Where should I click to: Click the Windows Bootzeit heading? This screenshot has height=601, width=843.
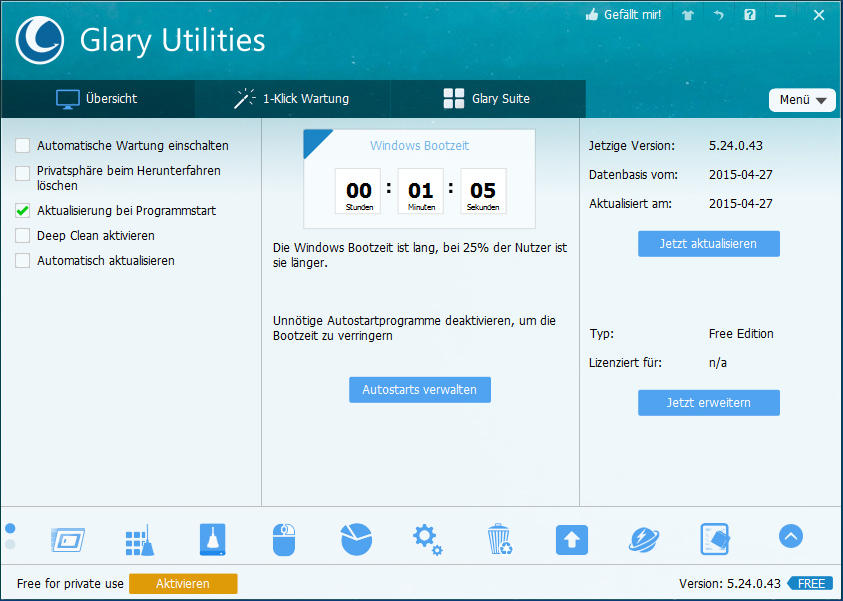pos(419,146)
